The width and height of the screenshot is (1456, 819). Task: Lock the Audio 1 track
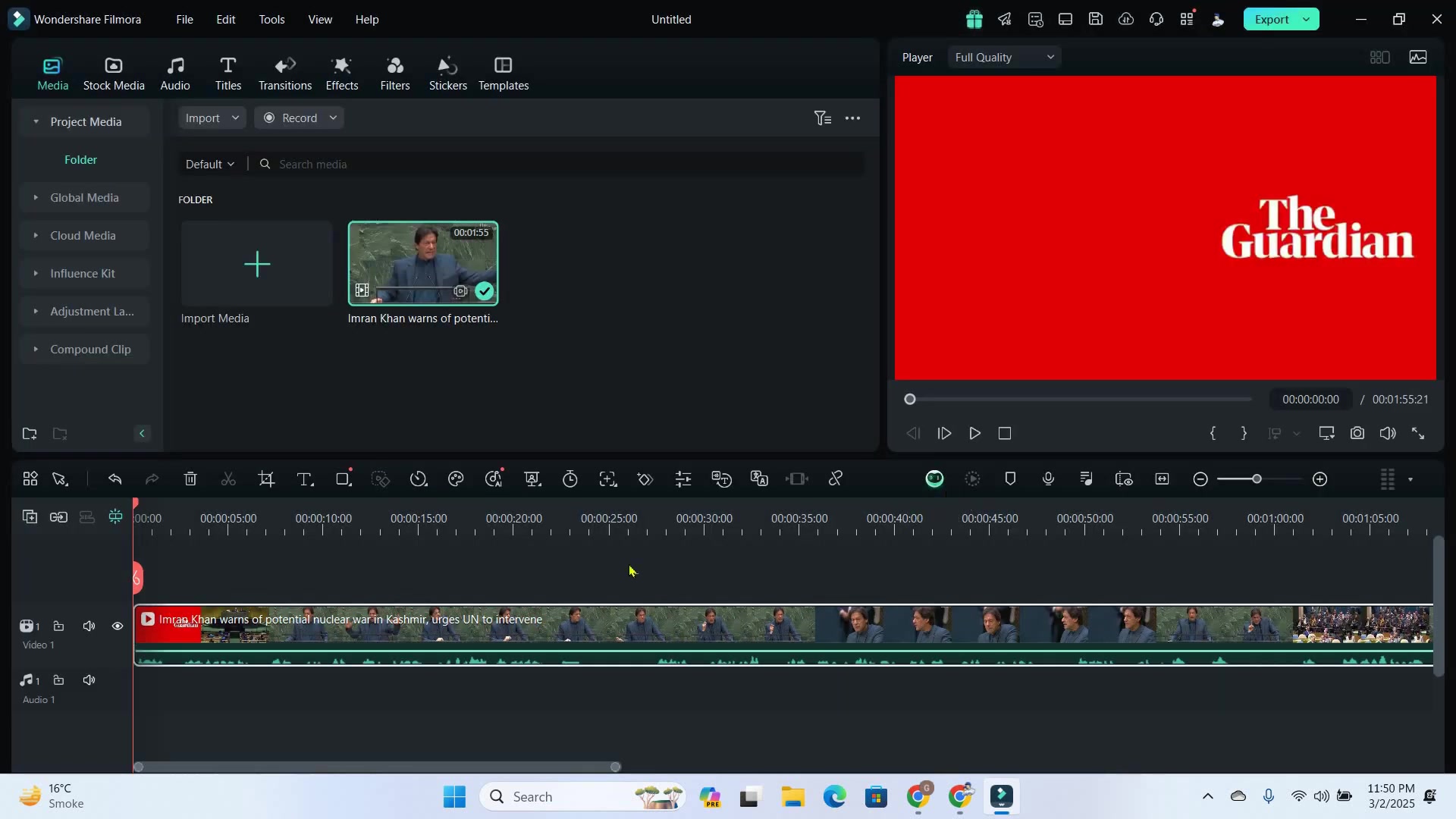click(x=58, y=680)
